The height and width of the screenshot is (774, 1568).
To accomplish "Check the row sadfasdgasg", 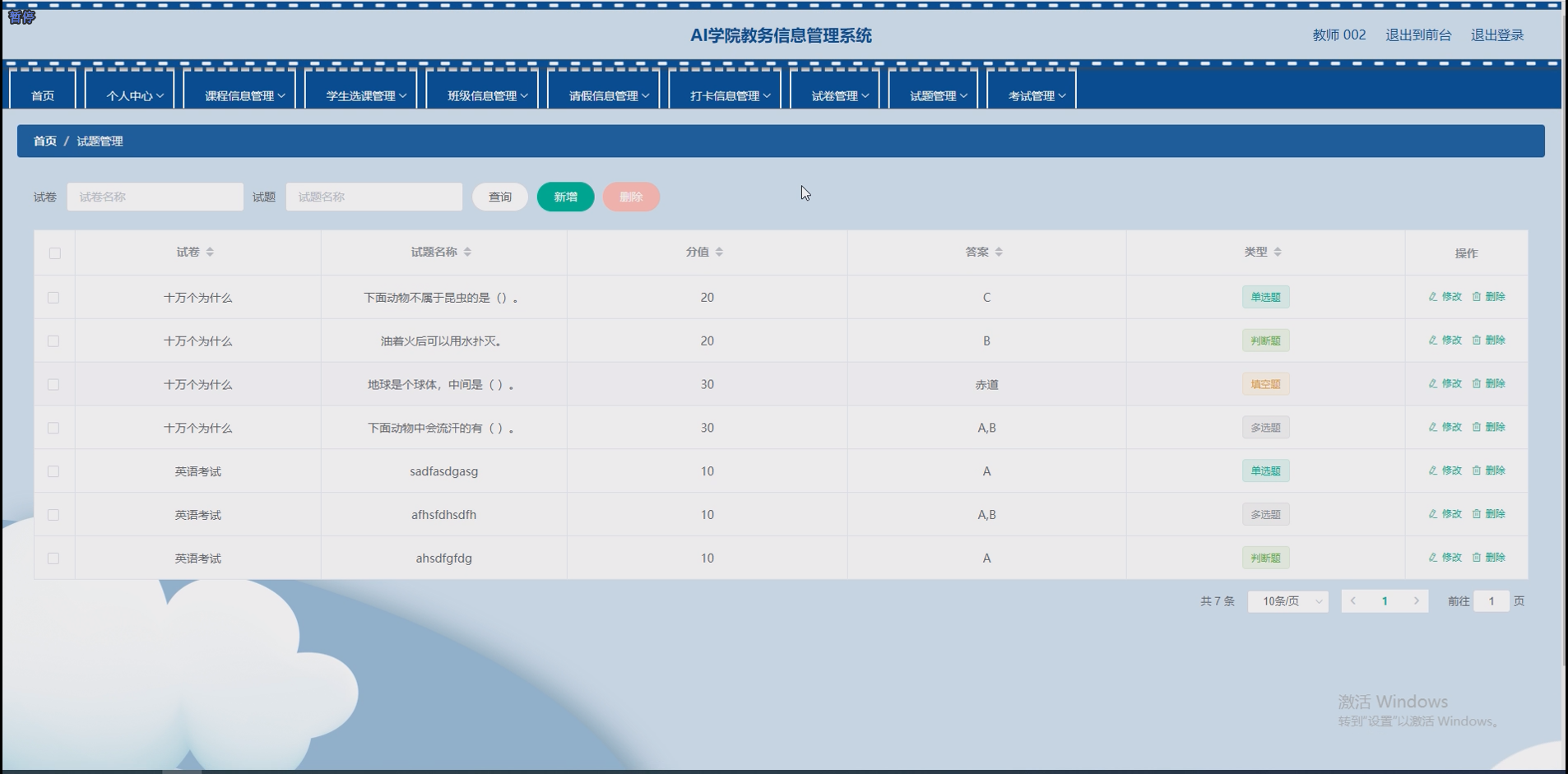I will 53,471.
